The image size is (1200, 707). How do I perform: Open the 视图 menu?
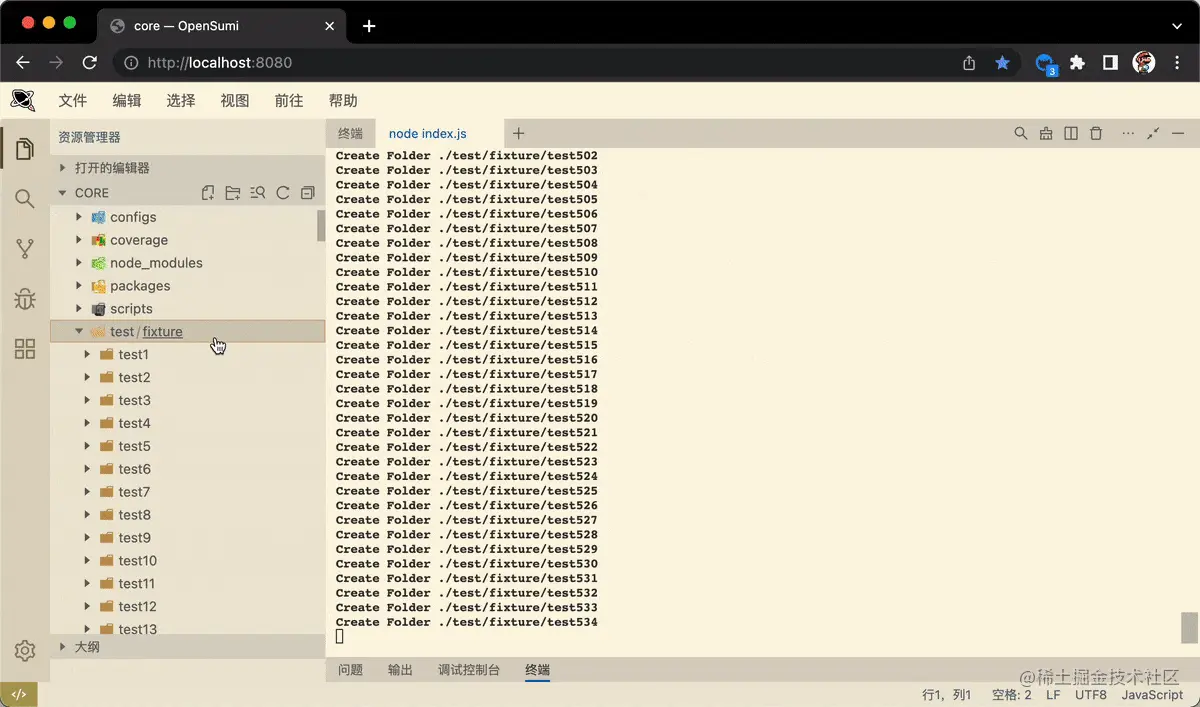coord(234,100)
